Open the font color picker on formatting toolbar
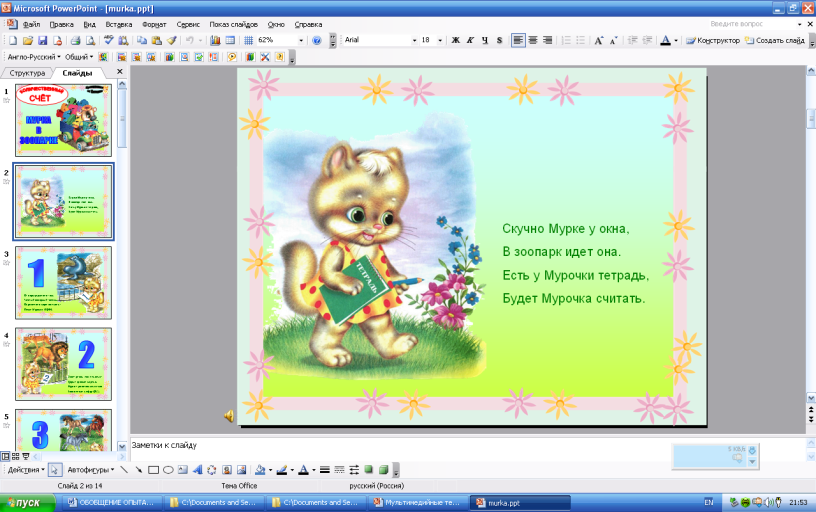 (x=677, y=41)
